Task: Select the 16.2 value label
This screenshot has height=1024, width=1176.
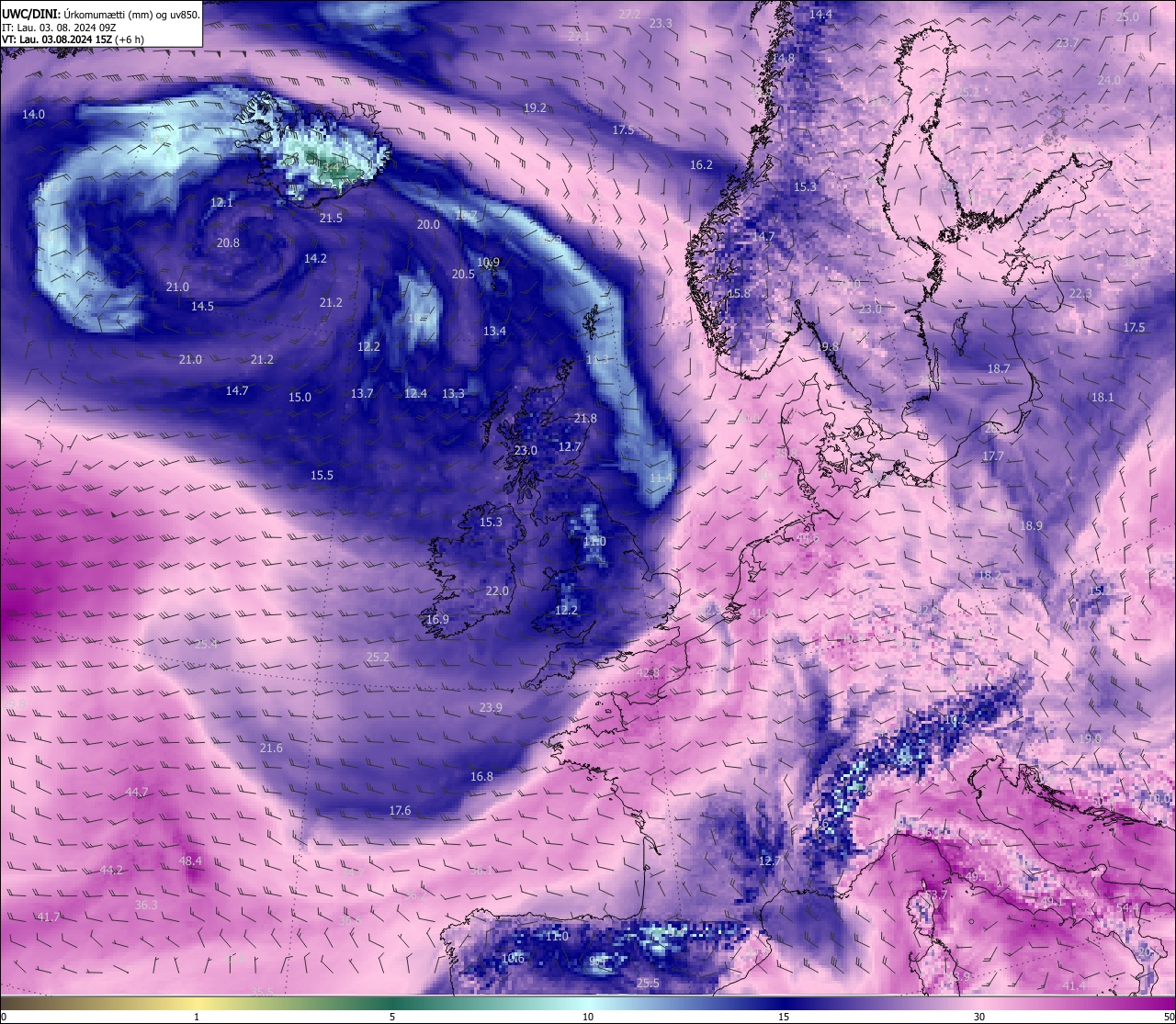Action: click(701, 164)
